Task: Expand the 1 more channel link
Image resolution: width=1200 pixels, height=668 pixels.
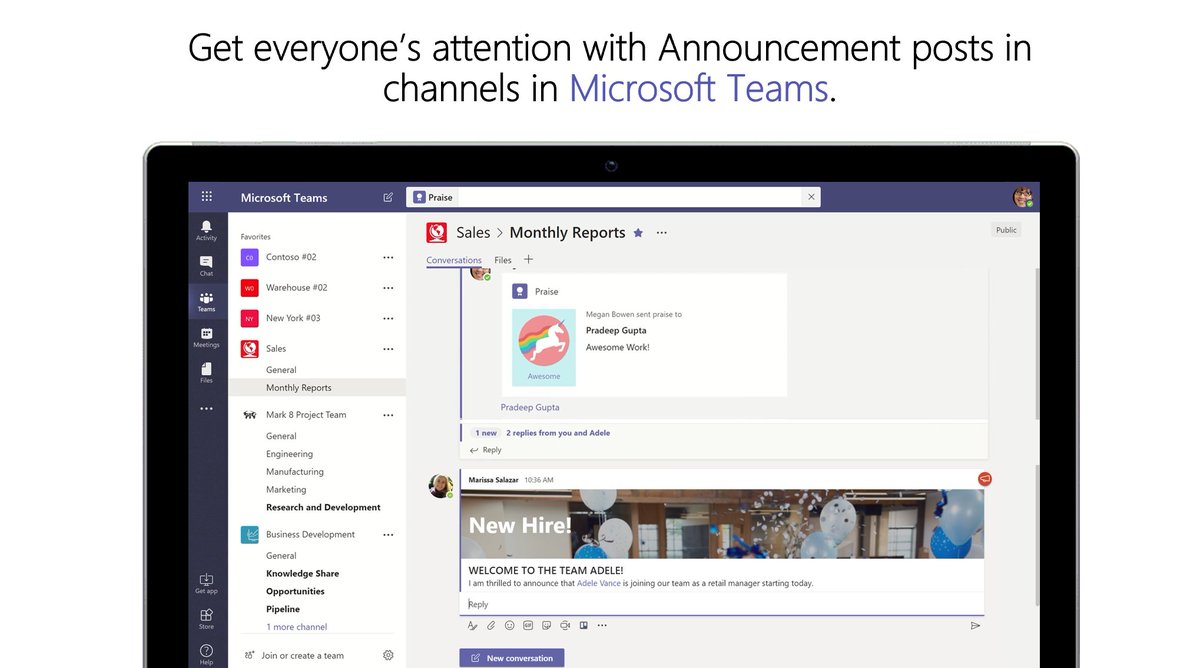Action: coord(296,627)
